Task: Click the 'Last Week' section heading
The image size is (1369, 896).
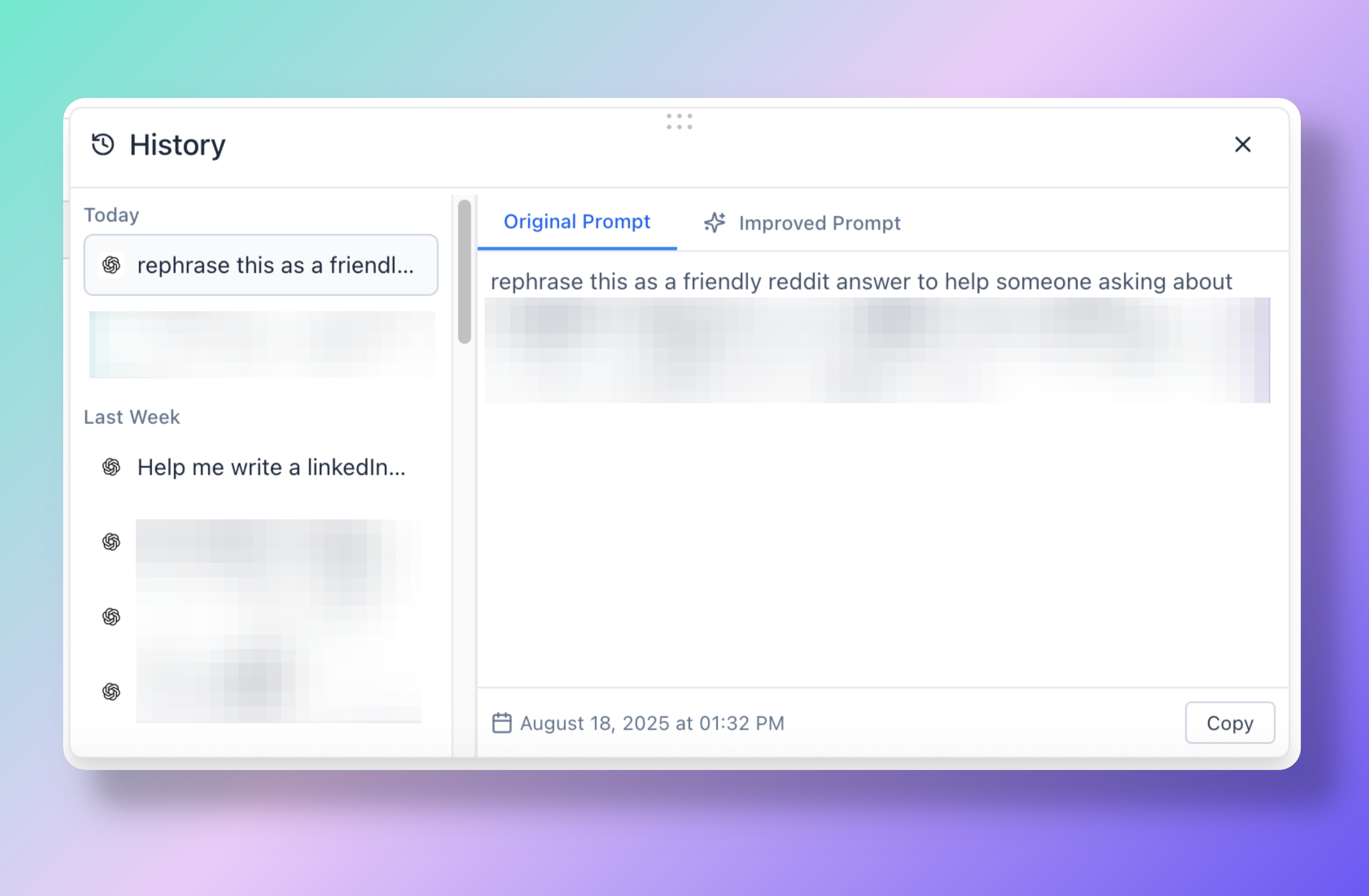Action: point(132,417)
